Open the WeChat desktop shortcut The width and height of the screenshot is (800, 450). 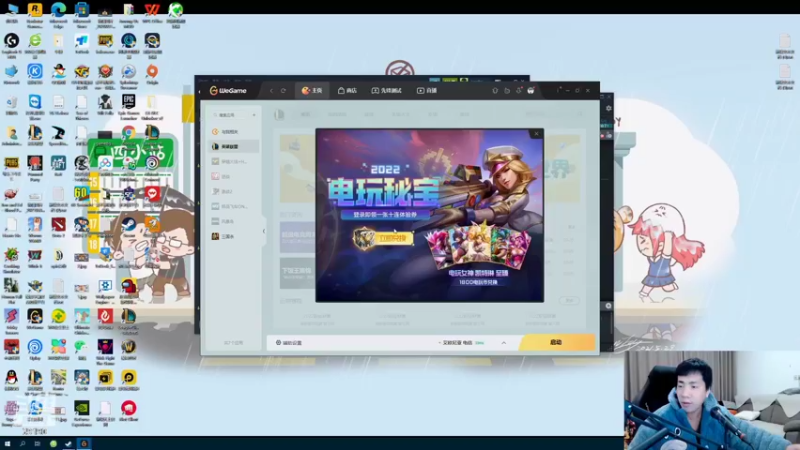(82, 351)
